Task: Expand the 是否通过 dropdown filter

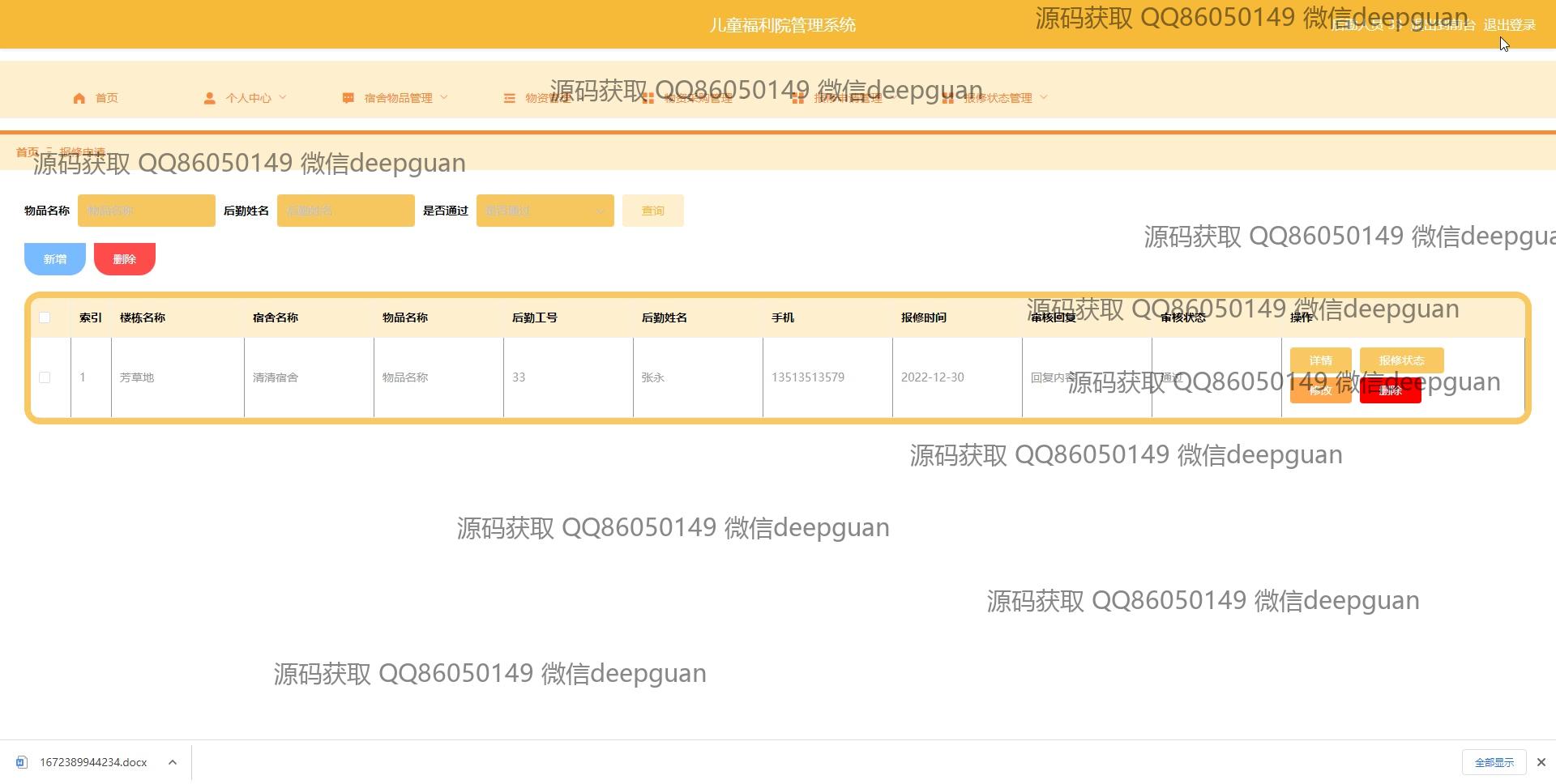Action: [545, 211]
